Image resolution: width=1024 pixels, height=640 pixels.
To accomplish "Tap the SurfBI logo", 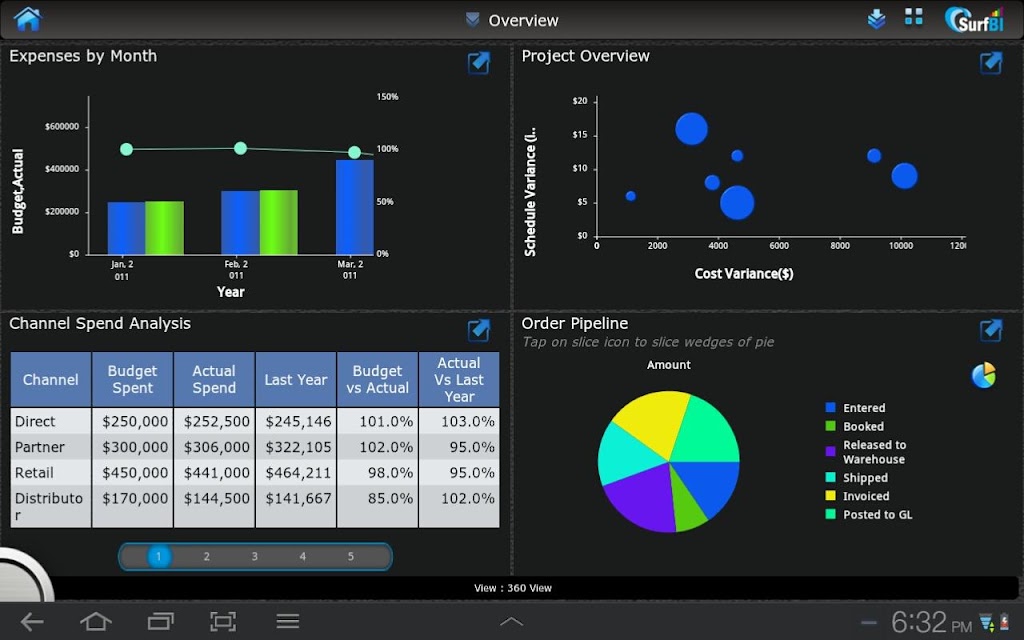I will pyautogui.click(x=974, y=20).
